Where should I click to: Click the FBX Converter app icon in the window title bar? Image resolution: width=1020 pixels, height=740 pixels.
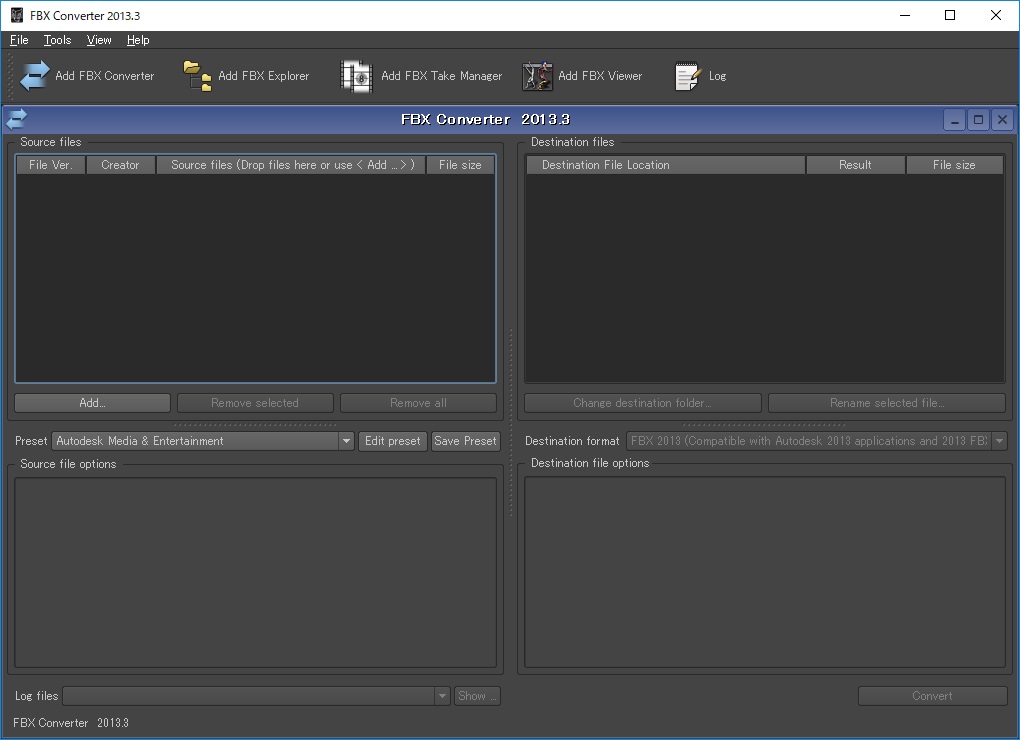(x=17, y=15)
